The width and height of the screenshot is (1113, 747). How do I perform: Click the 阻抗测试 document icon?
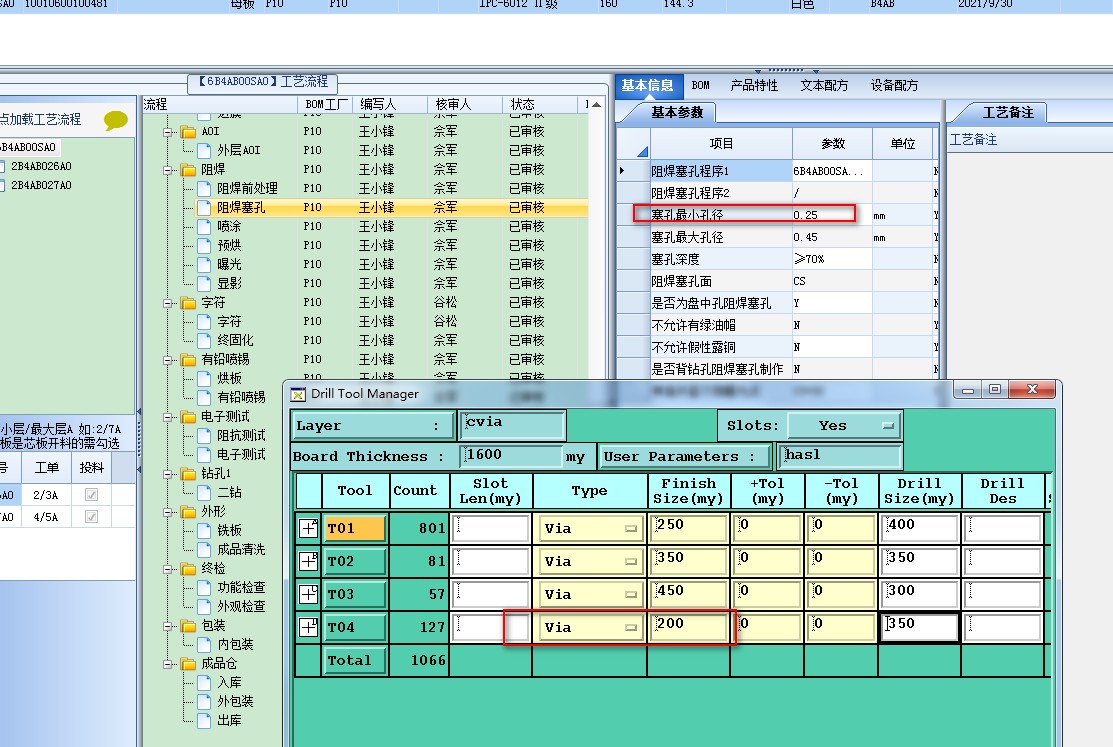point(204,435)
